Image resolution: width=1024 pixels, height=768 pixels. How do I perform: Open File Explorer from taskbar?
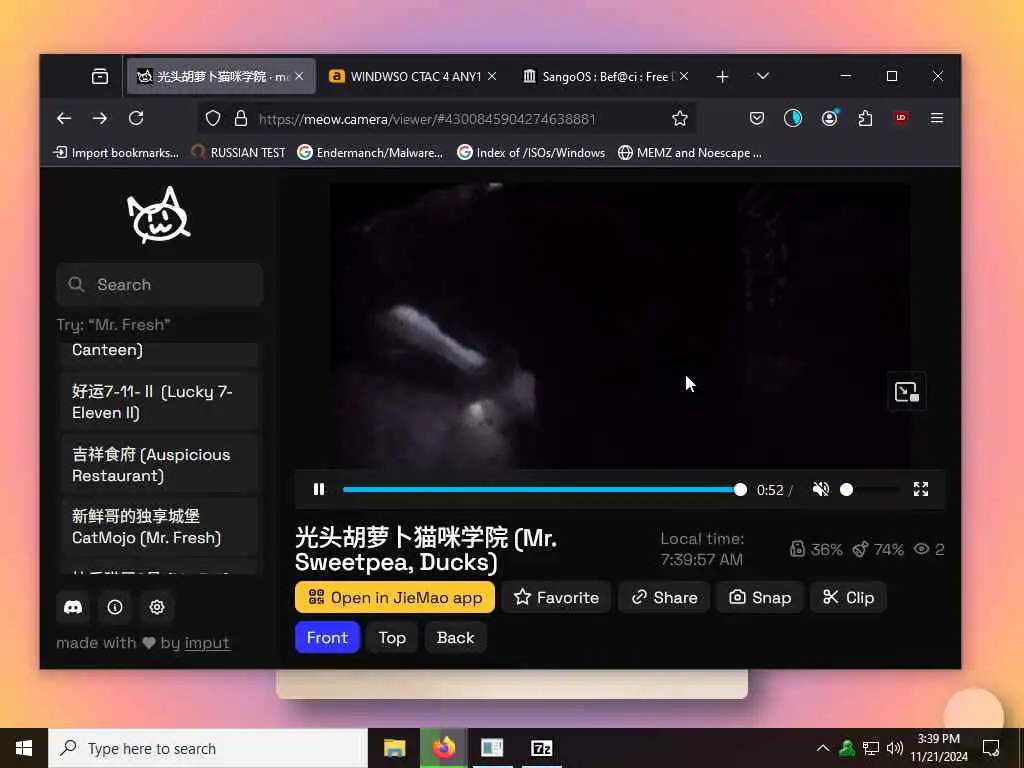click(394, 748)
